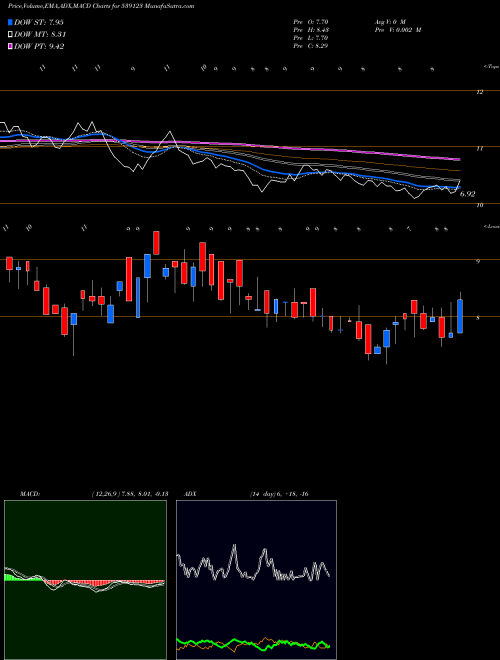Select the 'DOW PT: 9.42' legend label
Screen dimensions: 500x660
tap(39, 47)
